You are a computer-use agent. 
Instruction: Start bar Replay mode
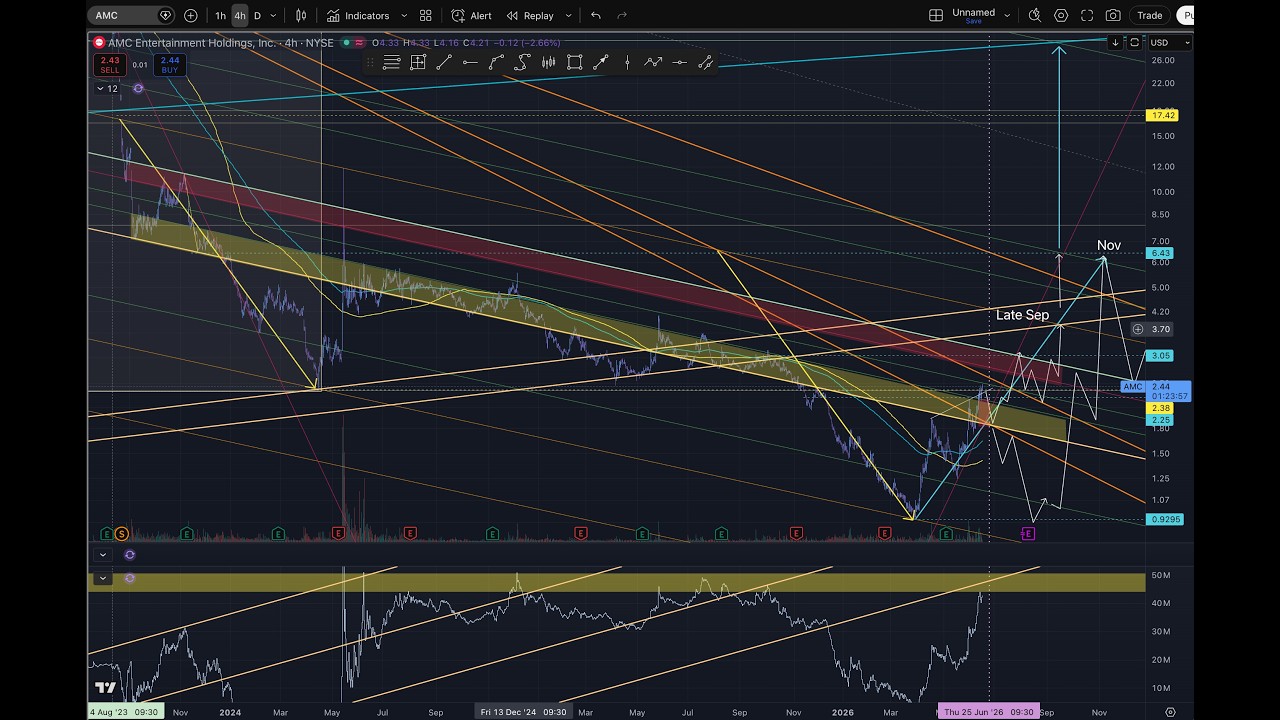click(530, 15)
